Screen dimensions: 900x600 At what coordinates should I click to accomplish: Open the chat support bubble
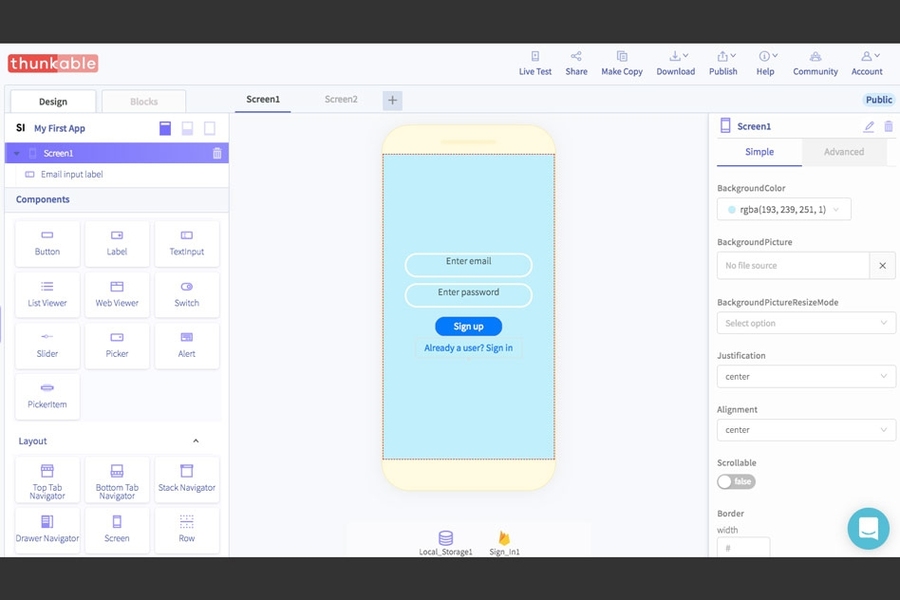pos(868,529)
